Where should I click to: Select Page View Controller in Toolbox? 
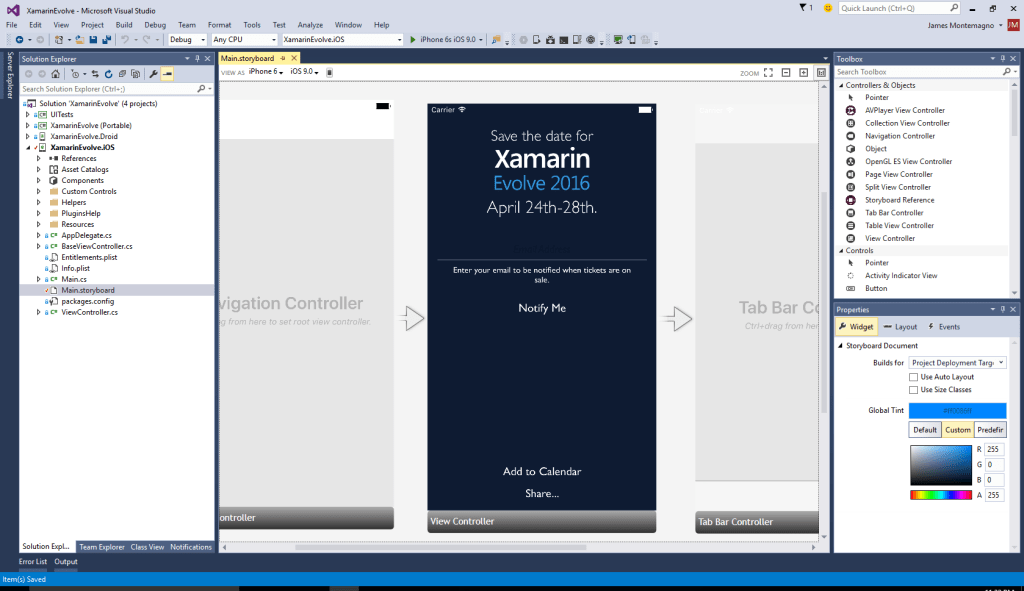[899, 174]
